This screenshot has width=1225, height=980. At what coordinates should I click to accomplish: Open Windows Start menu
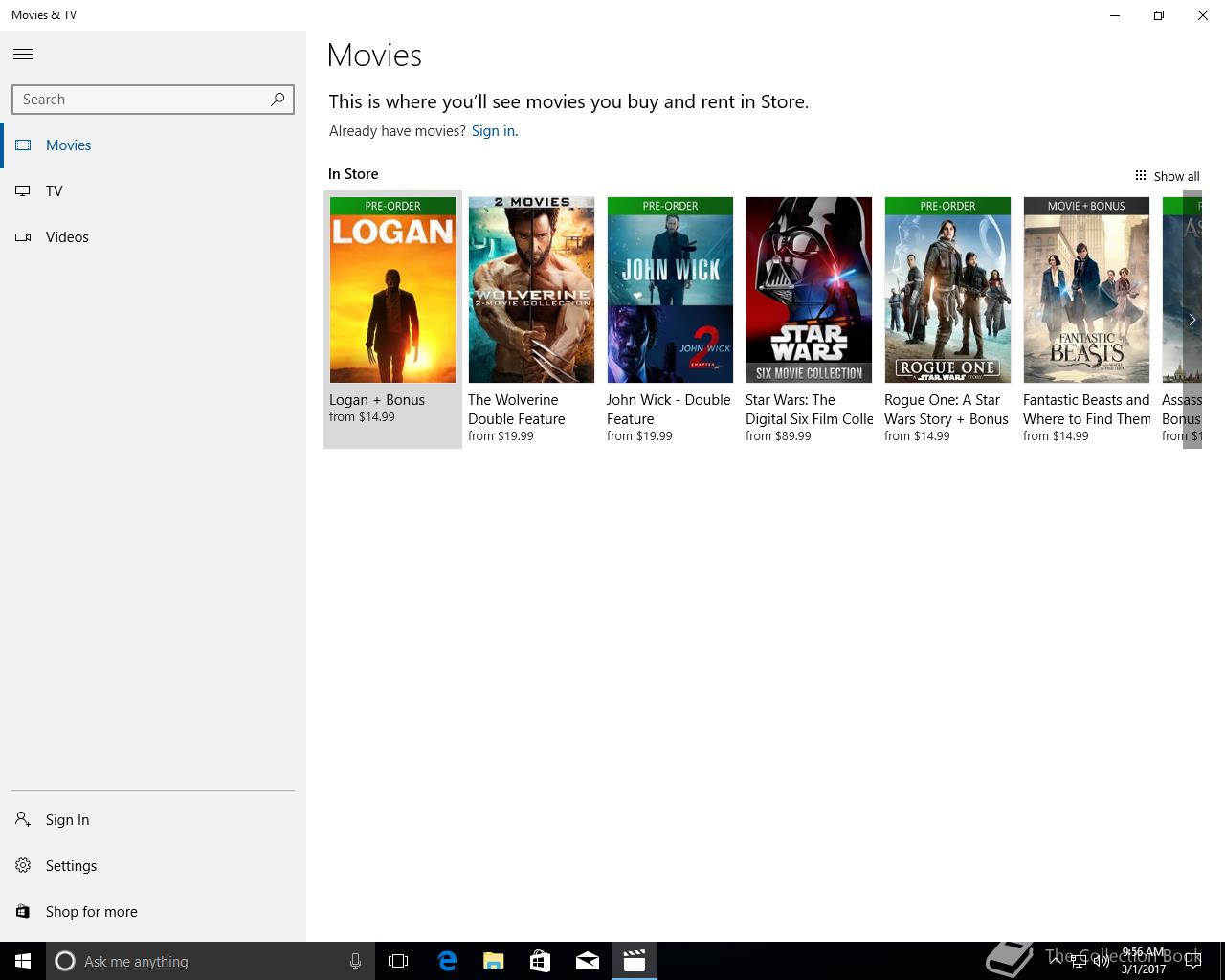tap(23, 961)
